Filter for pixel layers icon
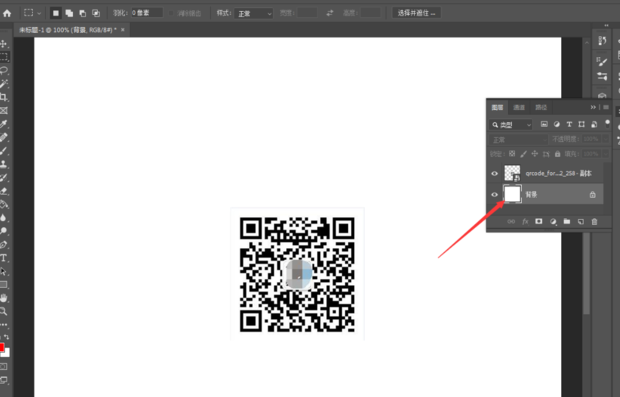Image resolution: width=620 pixels, height=397 pixels. [544, 125]
